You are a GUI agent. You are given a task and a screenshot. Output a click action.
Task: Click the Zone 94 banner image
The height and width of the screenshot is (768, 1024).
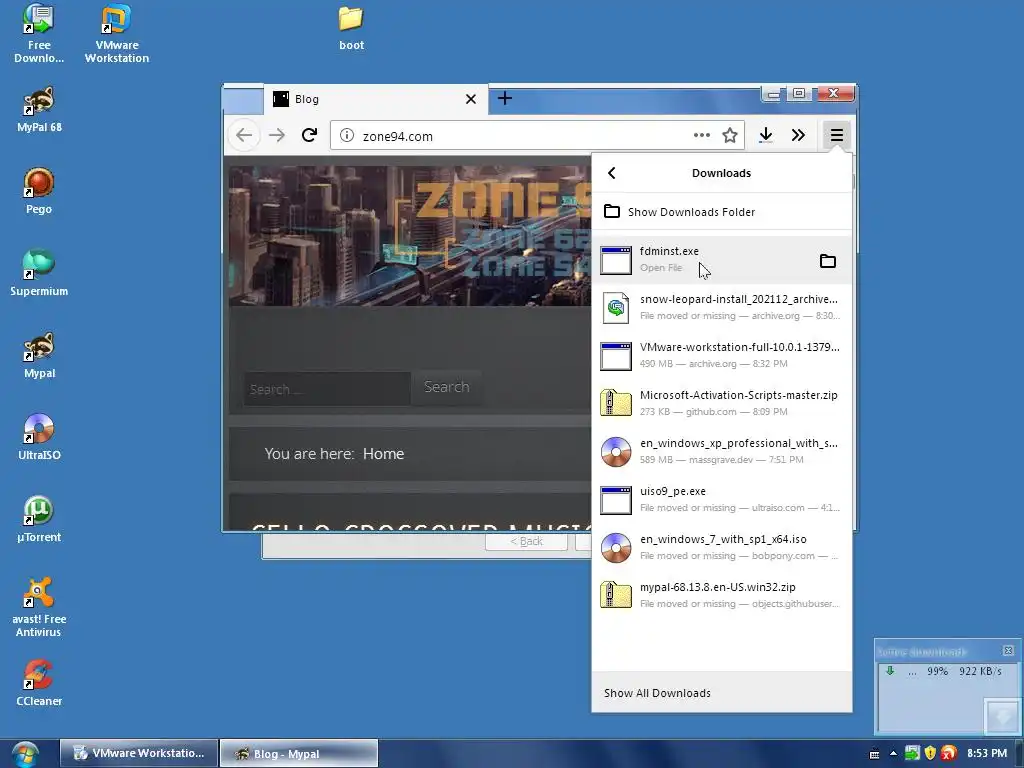click(x=409, y=236)
